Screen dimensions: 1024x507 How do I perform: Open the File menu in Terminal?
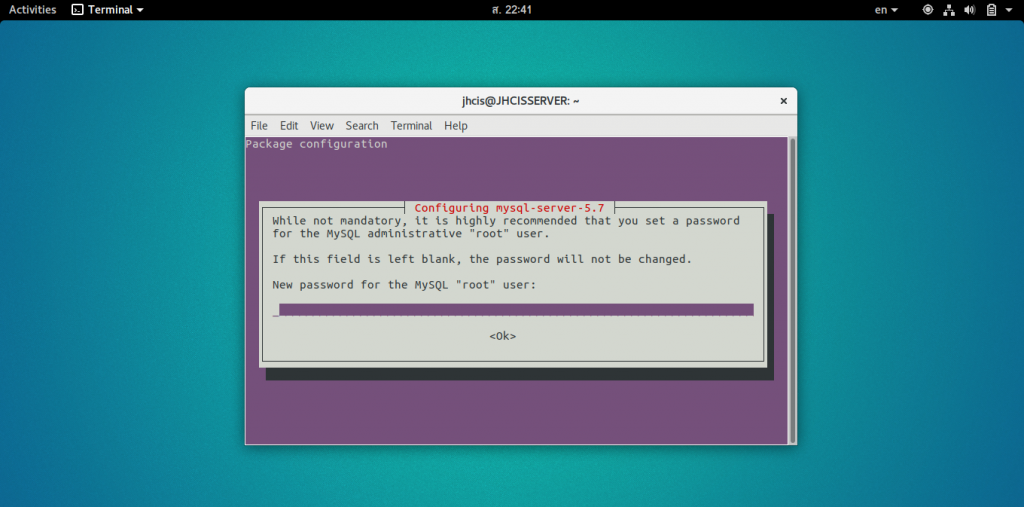(x=259, y=125)
